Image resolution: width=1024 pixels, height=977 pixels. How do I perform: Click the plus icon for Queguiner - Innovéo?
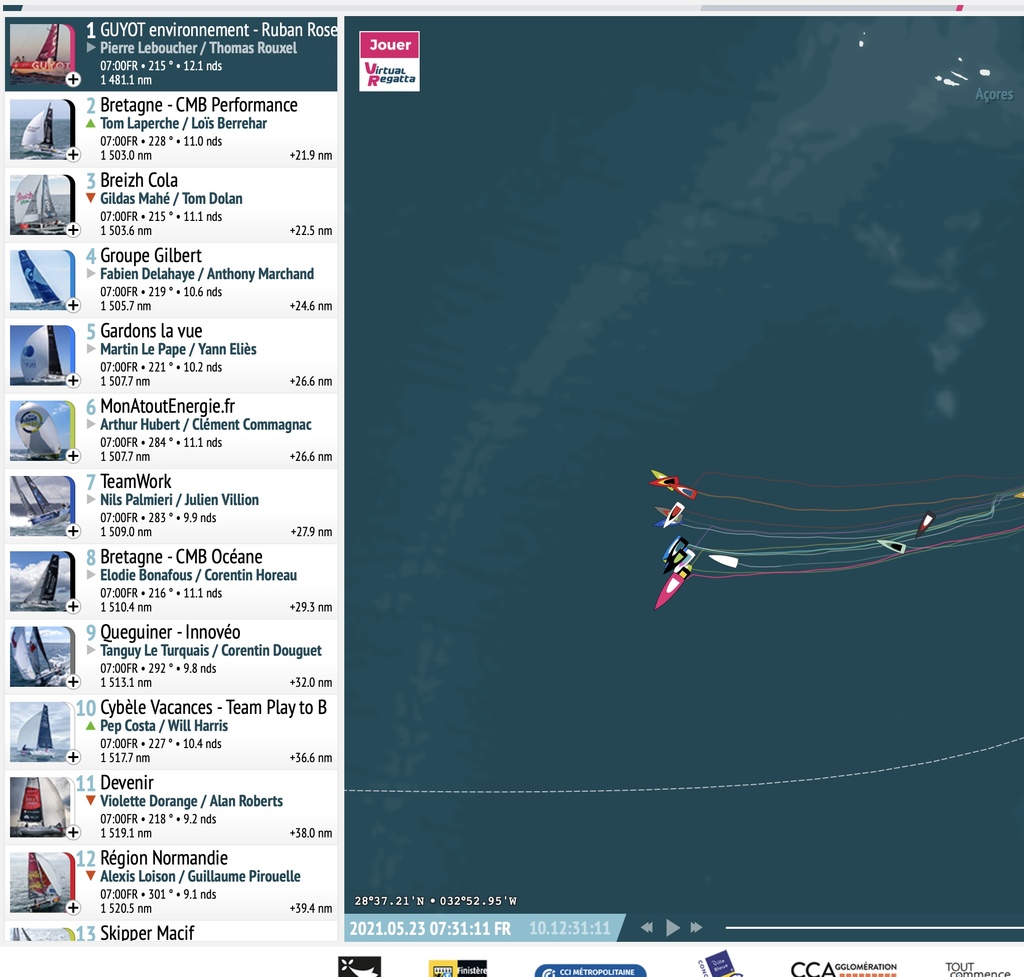(x=73, y=682)
